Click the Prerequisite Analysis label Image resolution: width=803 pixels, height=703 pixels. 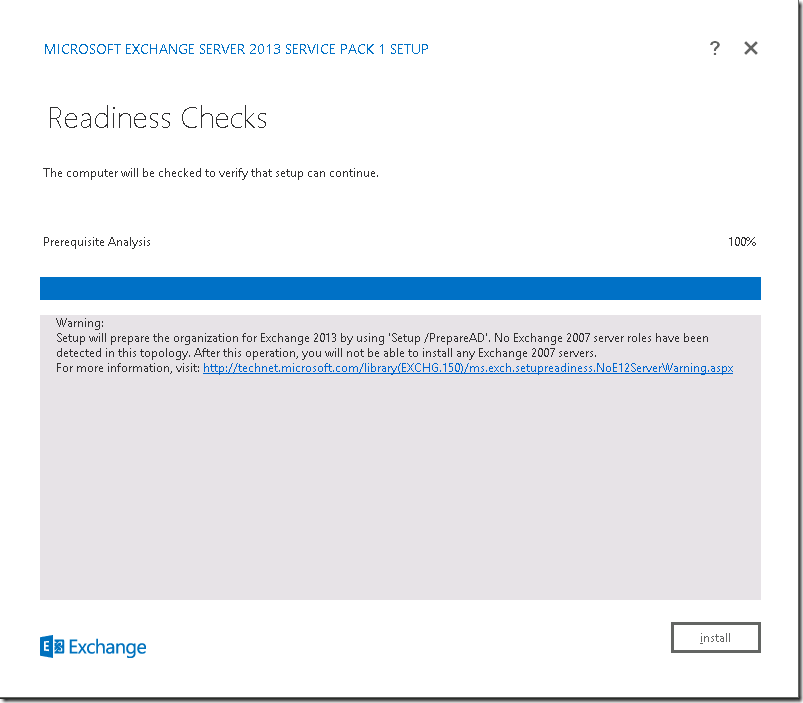[x=97, y=242]
